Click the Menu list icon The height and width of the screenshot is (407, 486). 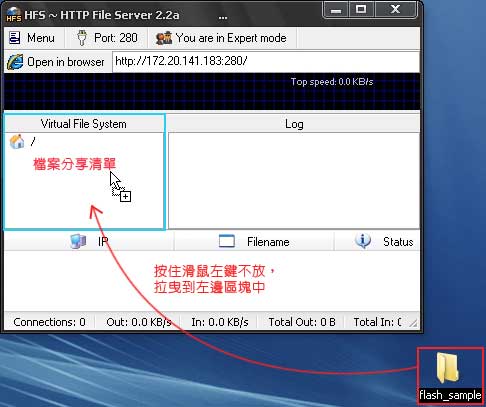[14, 38]
